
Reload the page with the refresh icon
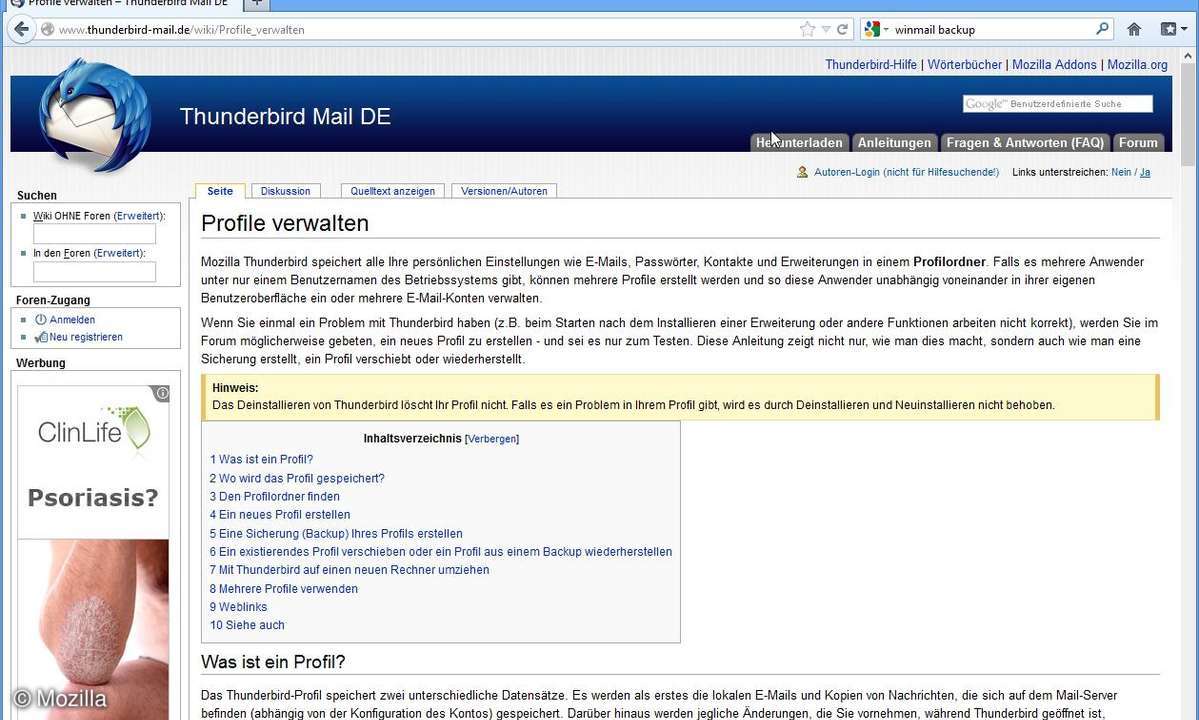842,30
